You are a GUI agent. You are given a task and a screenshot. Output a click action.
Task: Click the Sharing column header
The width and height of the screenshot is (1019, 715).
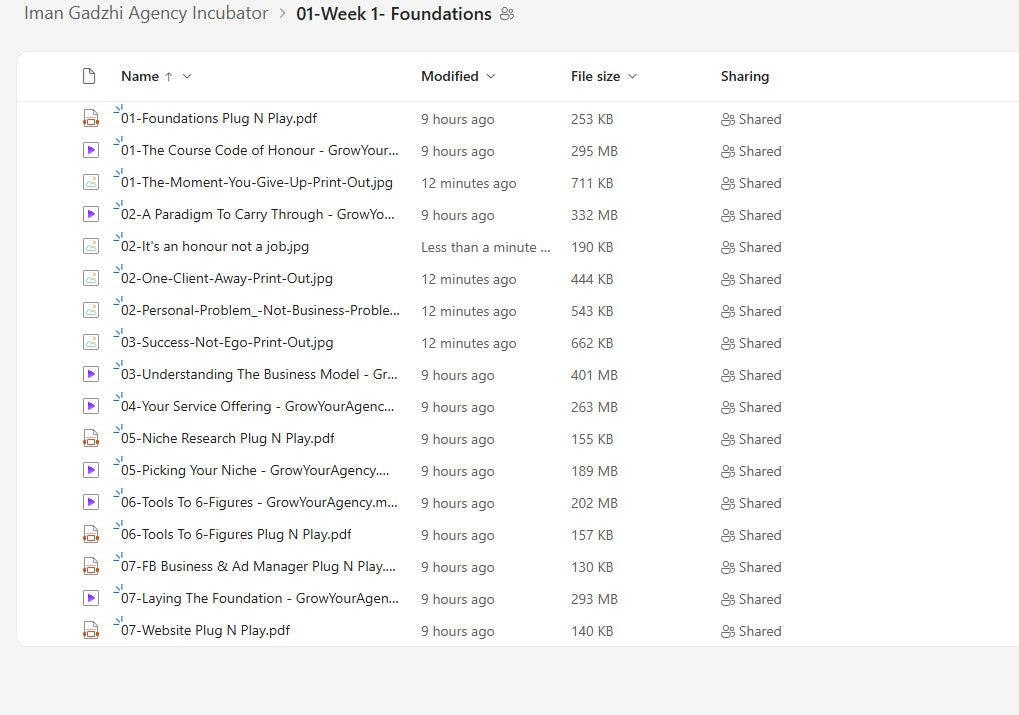[x=744, y=76]
